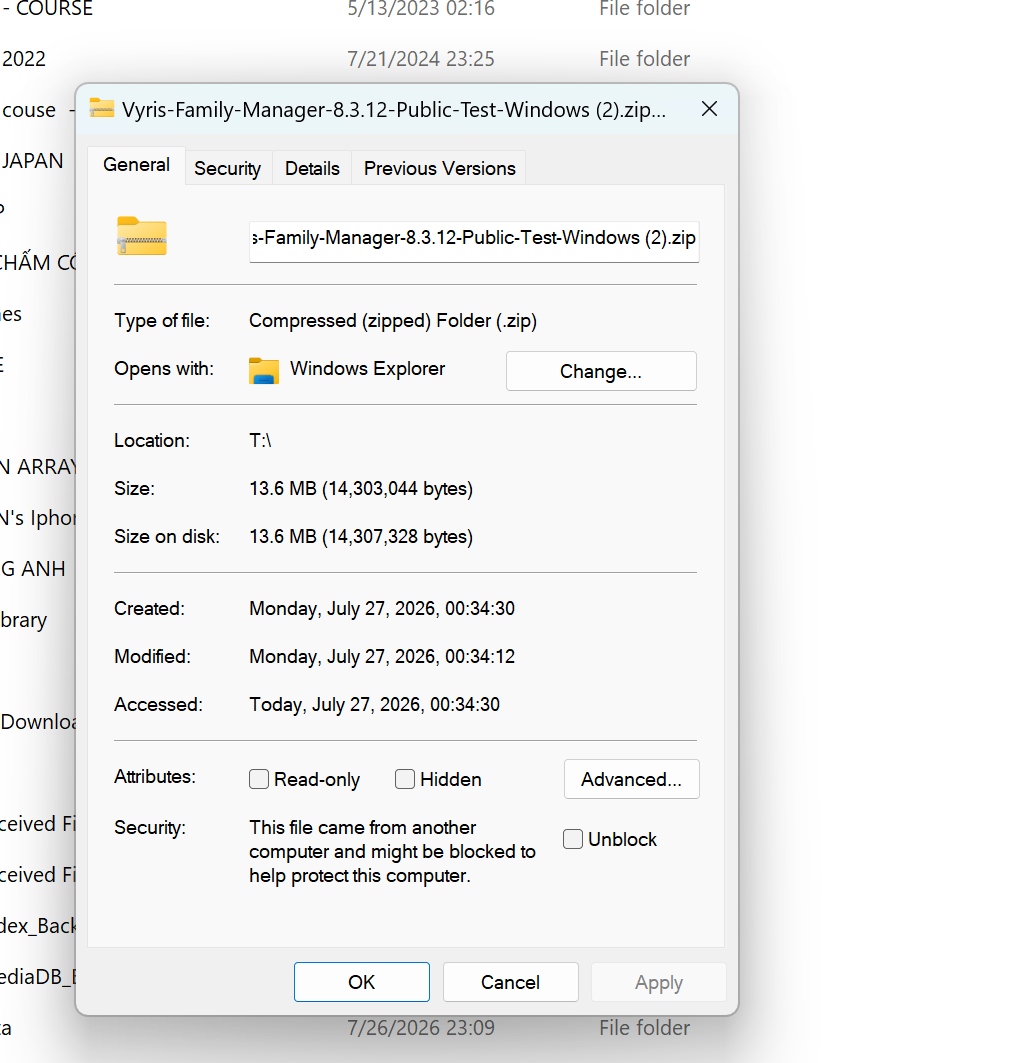Click date 5/13/2023 02:16 in Explorer list
This screenshot has width=1033, height=1063.
[x=421, y=9]
